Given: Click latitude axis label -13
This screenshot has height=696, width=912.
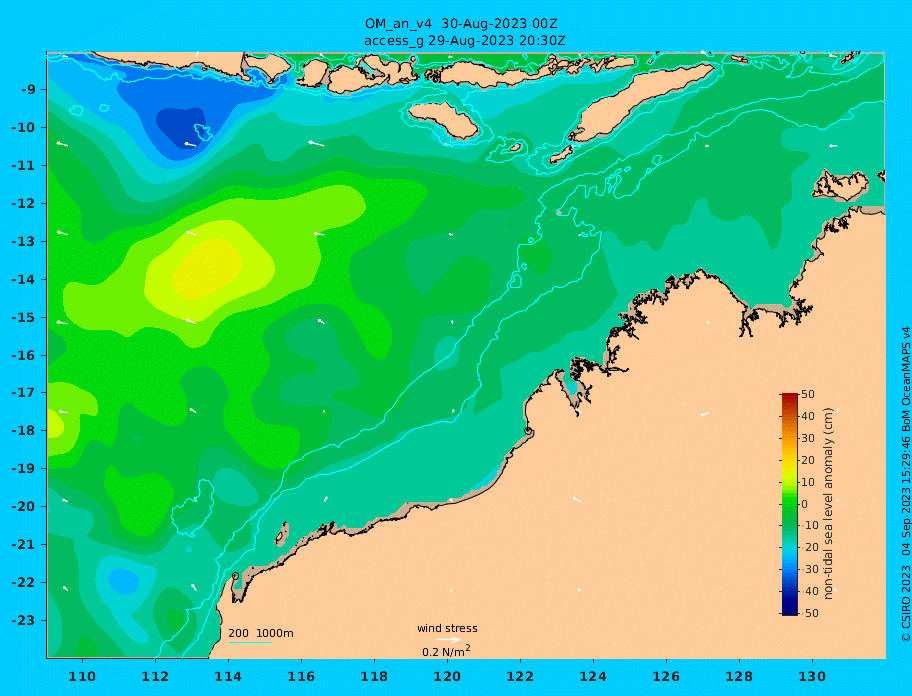Looking at the screenshot, I should [24, 241].
